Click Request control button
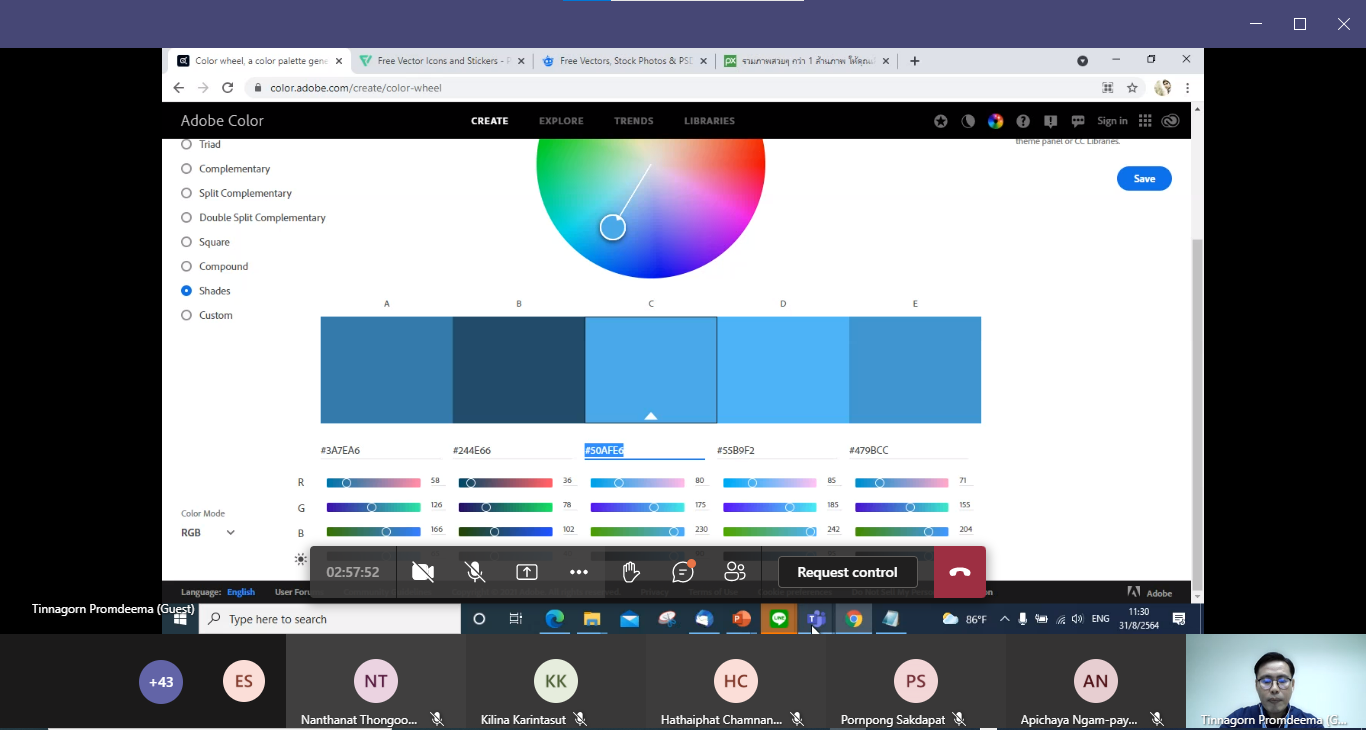Image resolution: width=1366 pixels, height=730 pixels. click(847, 572)
